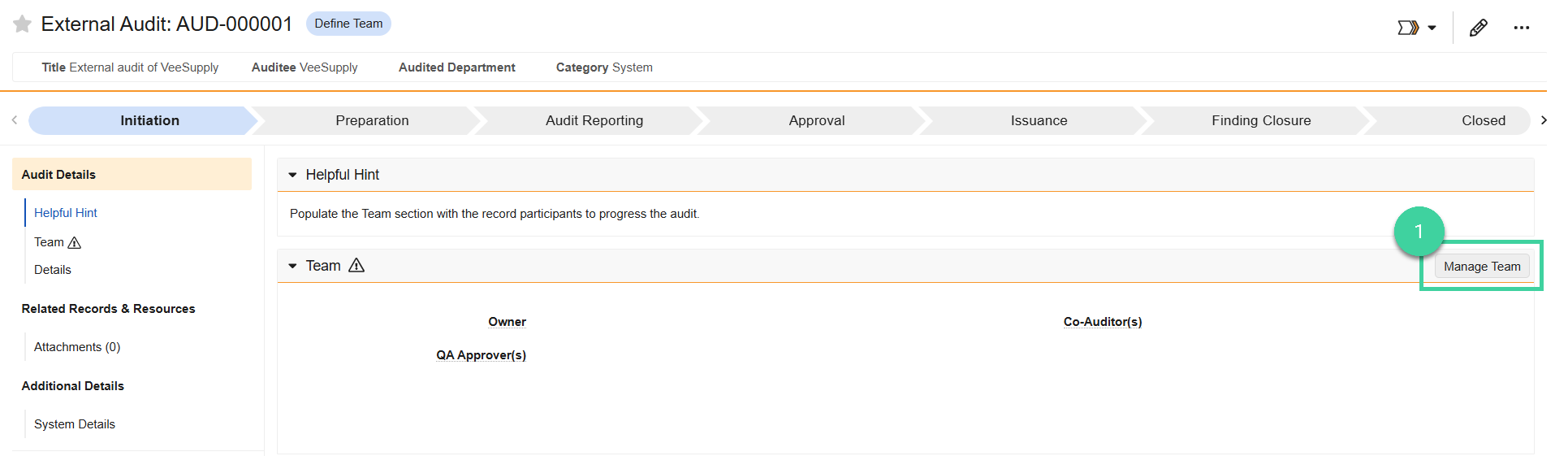Click the pencil edit icon
The image size is (1568, 456).
point(1479,28)
